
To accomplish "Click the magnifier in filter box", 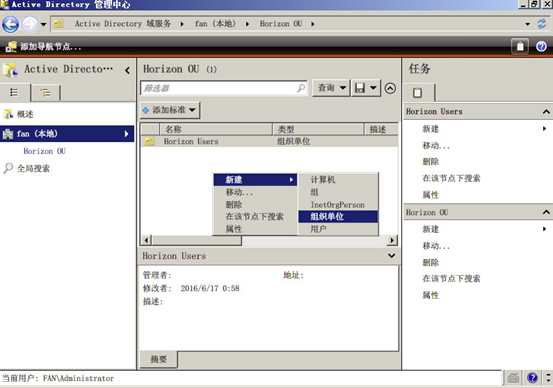I will tap(301, 88).
